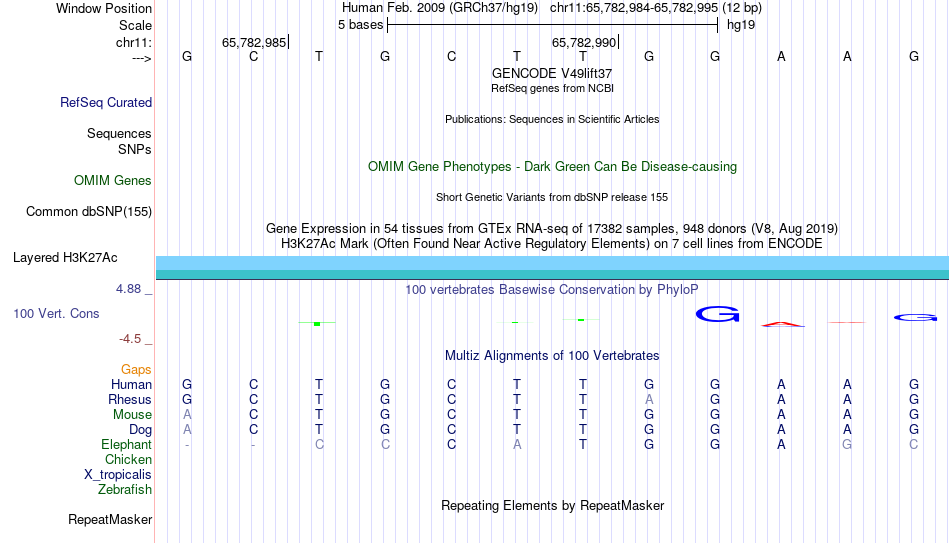Screen dimensions: 950x543
Task: Select the Zebrafish alignment row label
Action: coord(125,490)
